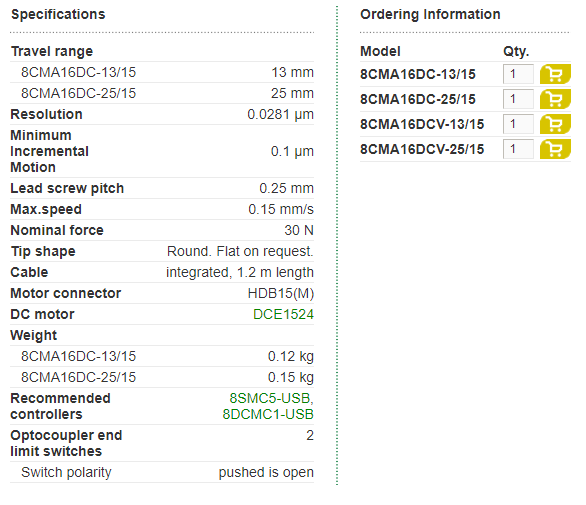The image size is (586, 505).
Task: Click the Switch polarity row
Action: [x=162, y=472]
